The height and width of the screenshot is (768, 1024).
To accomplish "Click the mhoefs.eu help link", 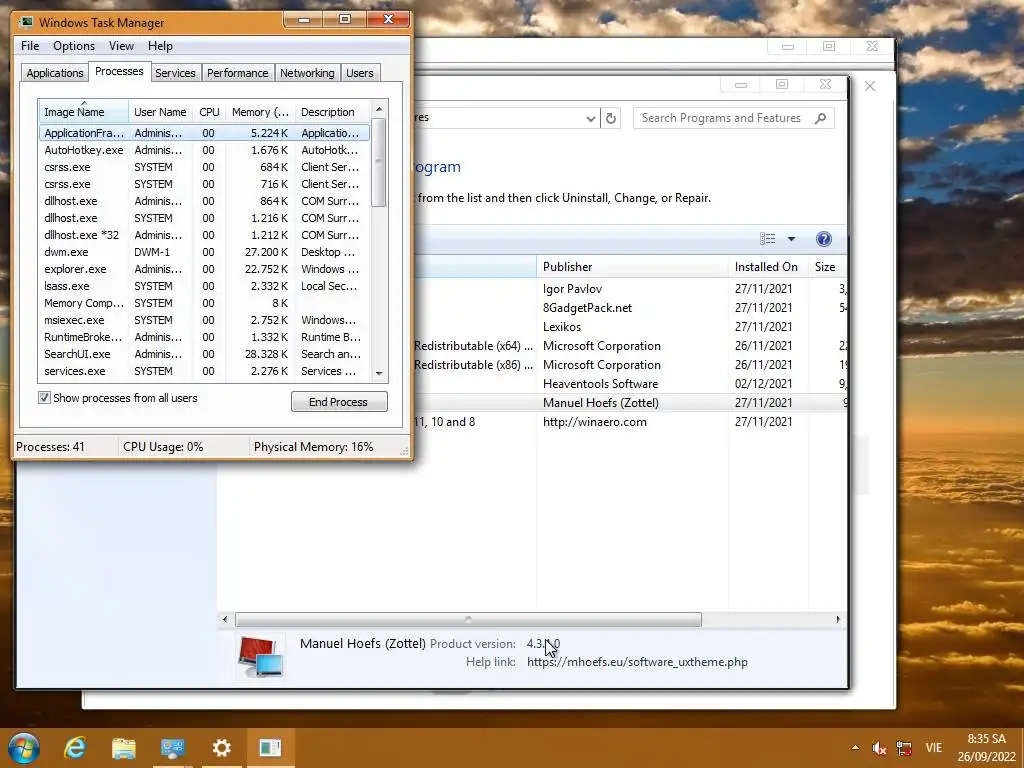I will pos(637,662).
